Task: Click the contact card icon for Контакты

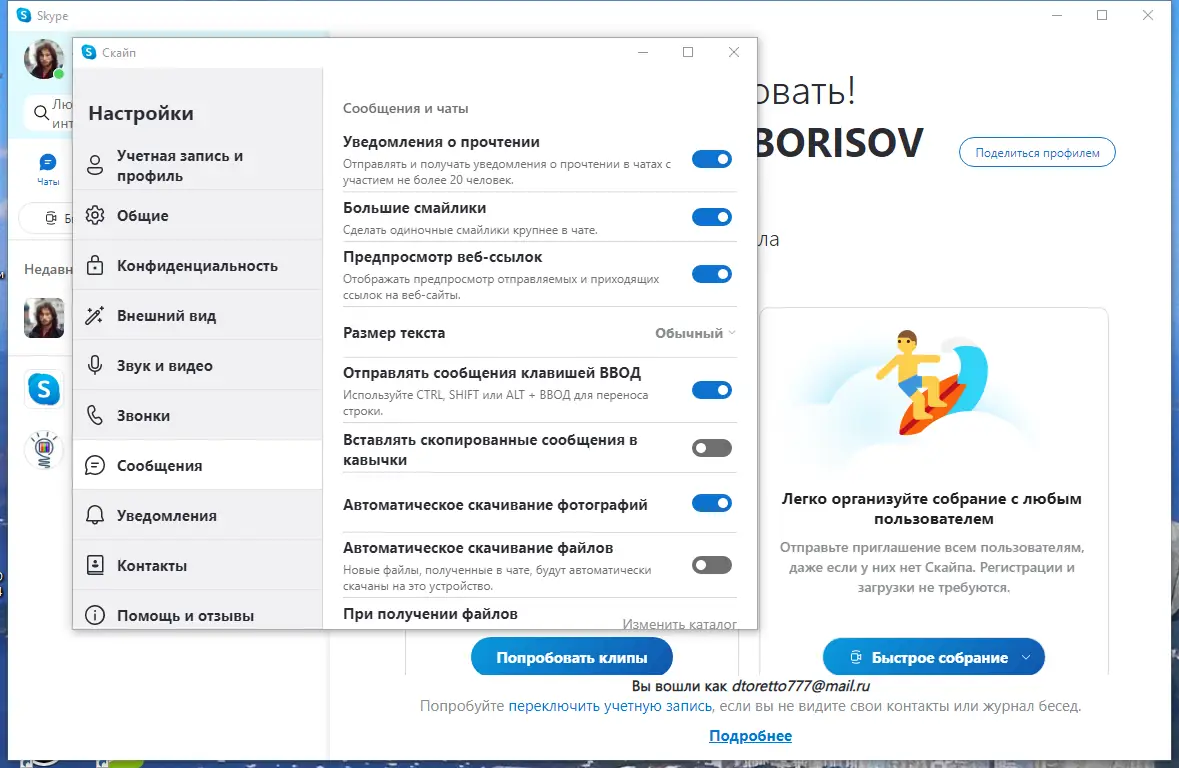Action: click(x=95, y=565)
